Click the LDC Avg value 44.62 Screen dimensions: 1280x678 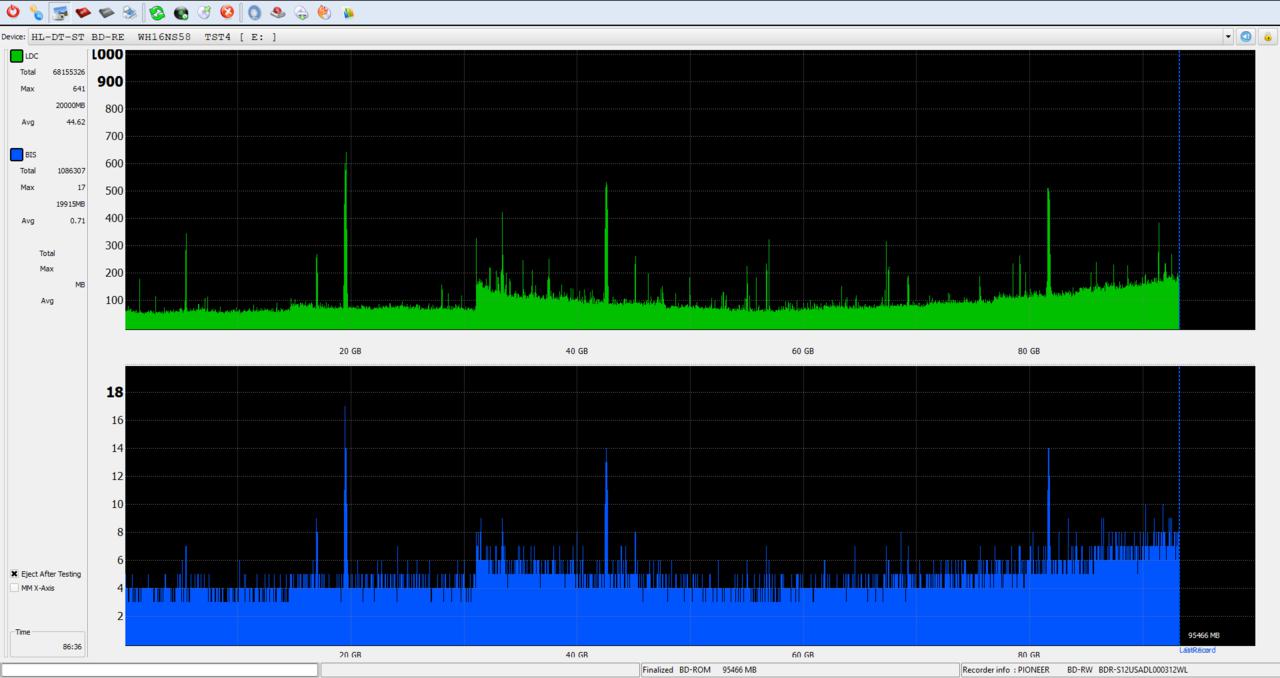coord(75,122)
